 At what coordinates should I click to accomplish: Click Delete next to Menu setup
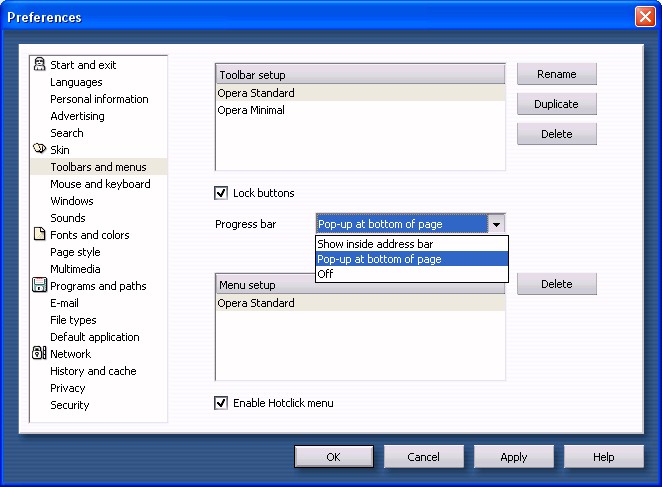(556, 284)
